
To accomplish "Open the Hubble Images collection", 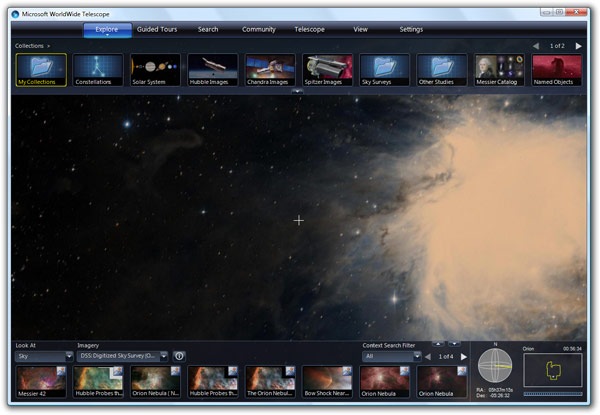I will [x=213, y=70].
